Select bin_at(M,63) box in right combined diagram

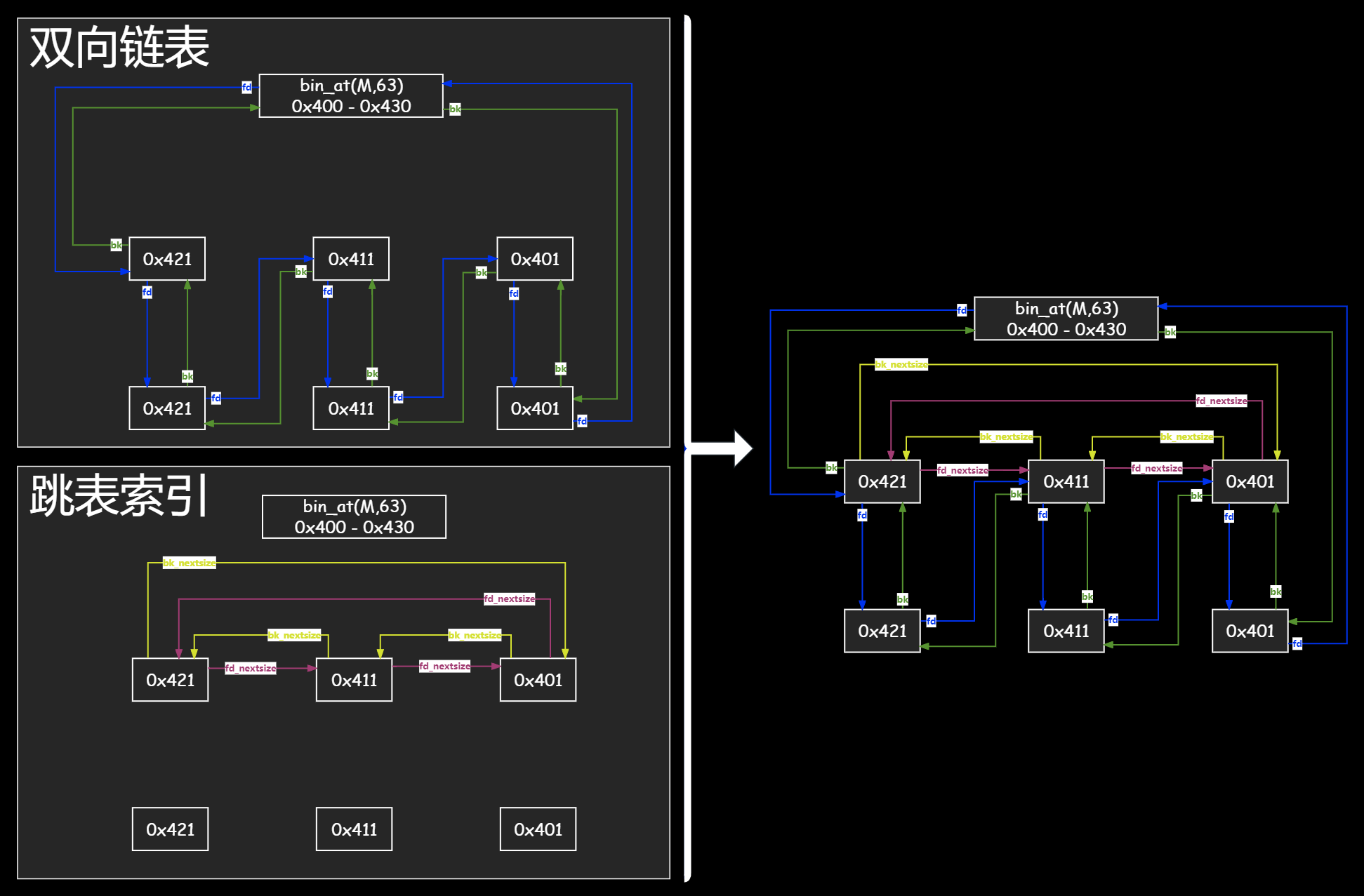[x=1066, y=319]
